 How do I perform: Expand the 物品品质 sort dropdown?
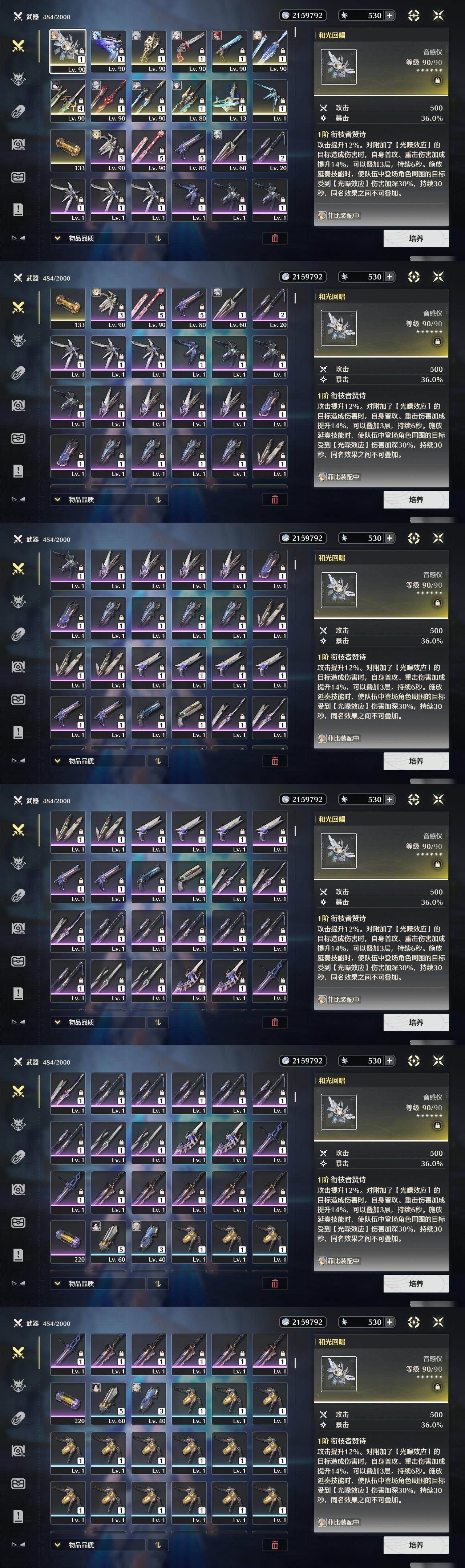pyautogui.click(x=97, y=238)
